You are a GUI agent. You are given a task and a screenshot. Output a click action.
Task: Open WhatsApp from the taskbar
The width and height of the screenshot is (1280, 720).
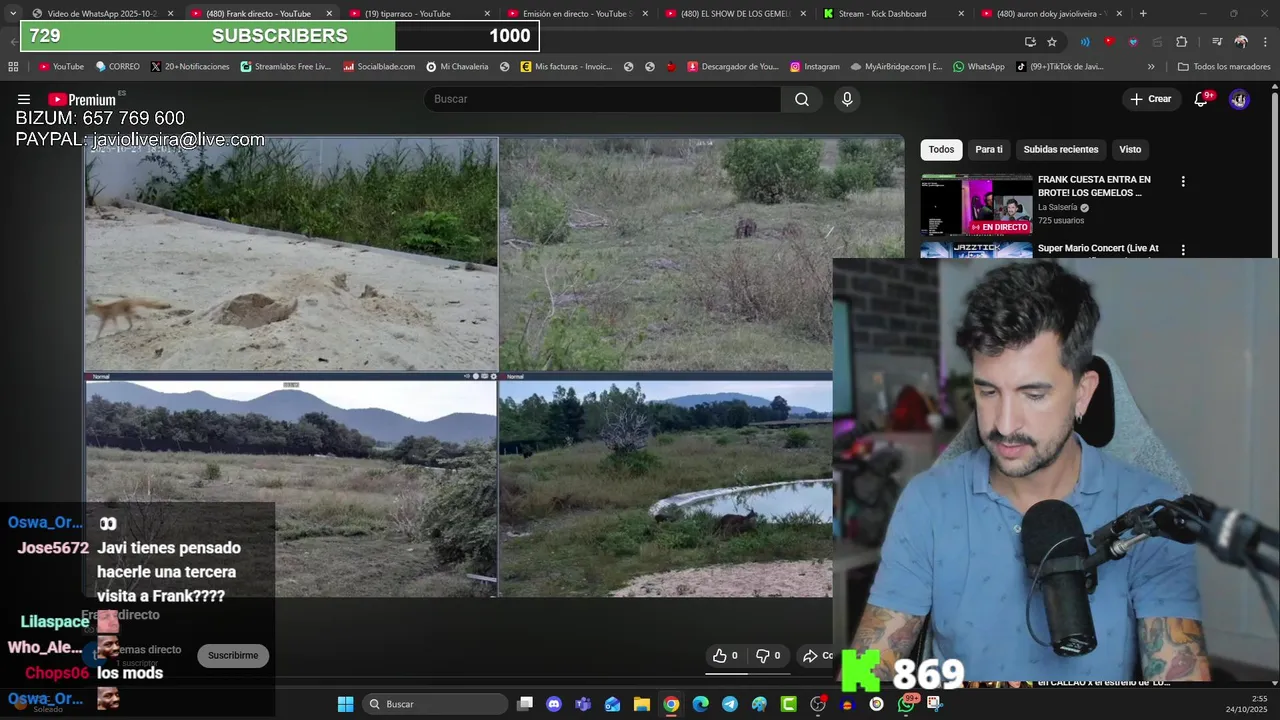tap(906, 704)
